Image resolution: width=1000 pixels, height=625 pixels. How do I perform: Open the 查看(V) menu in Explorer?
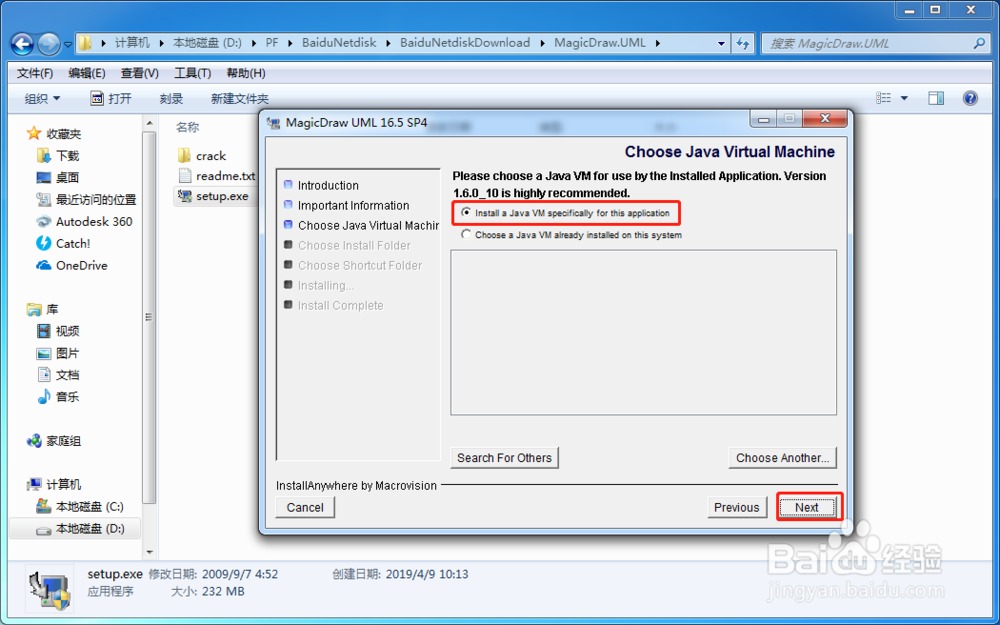(140, 73)
